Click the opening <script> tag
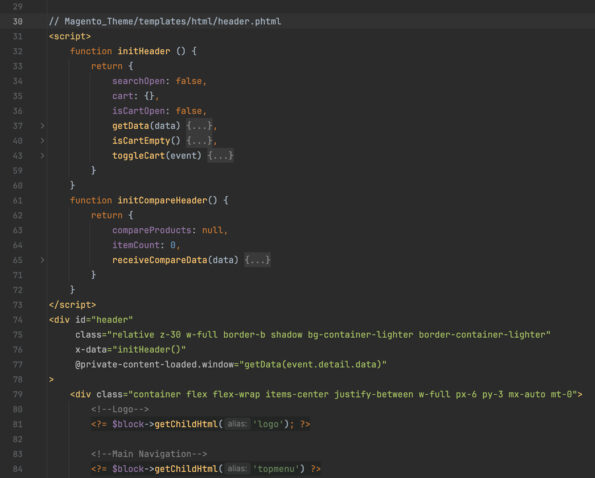The height and width of the screenshot is (478, 595). tap(70, 36)
